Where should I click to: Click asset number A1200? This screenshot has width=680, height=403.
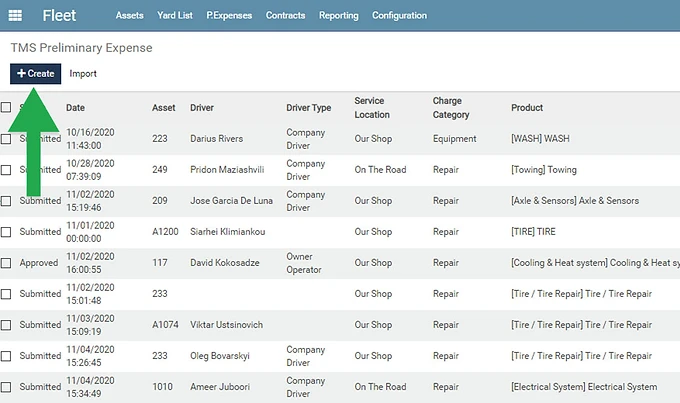165,232
